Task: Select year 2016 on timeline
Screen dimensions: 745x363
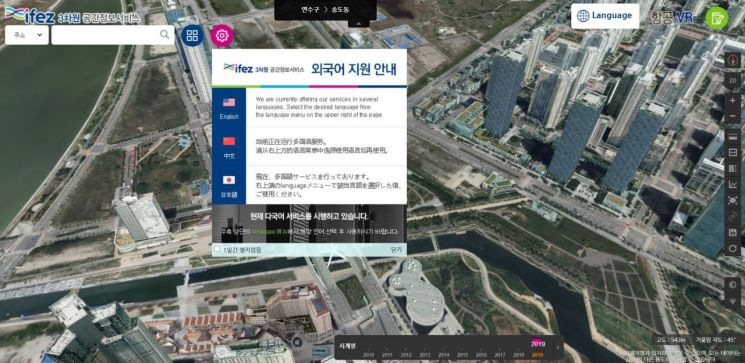Action: (x=481, y=355)
